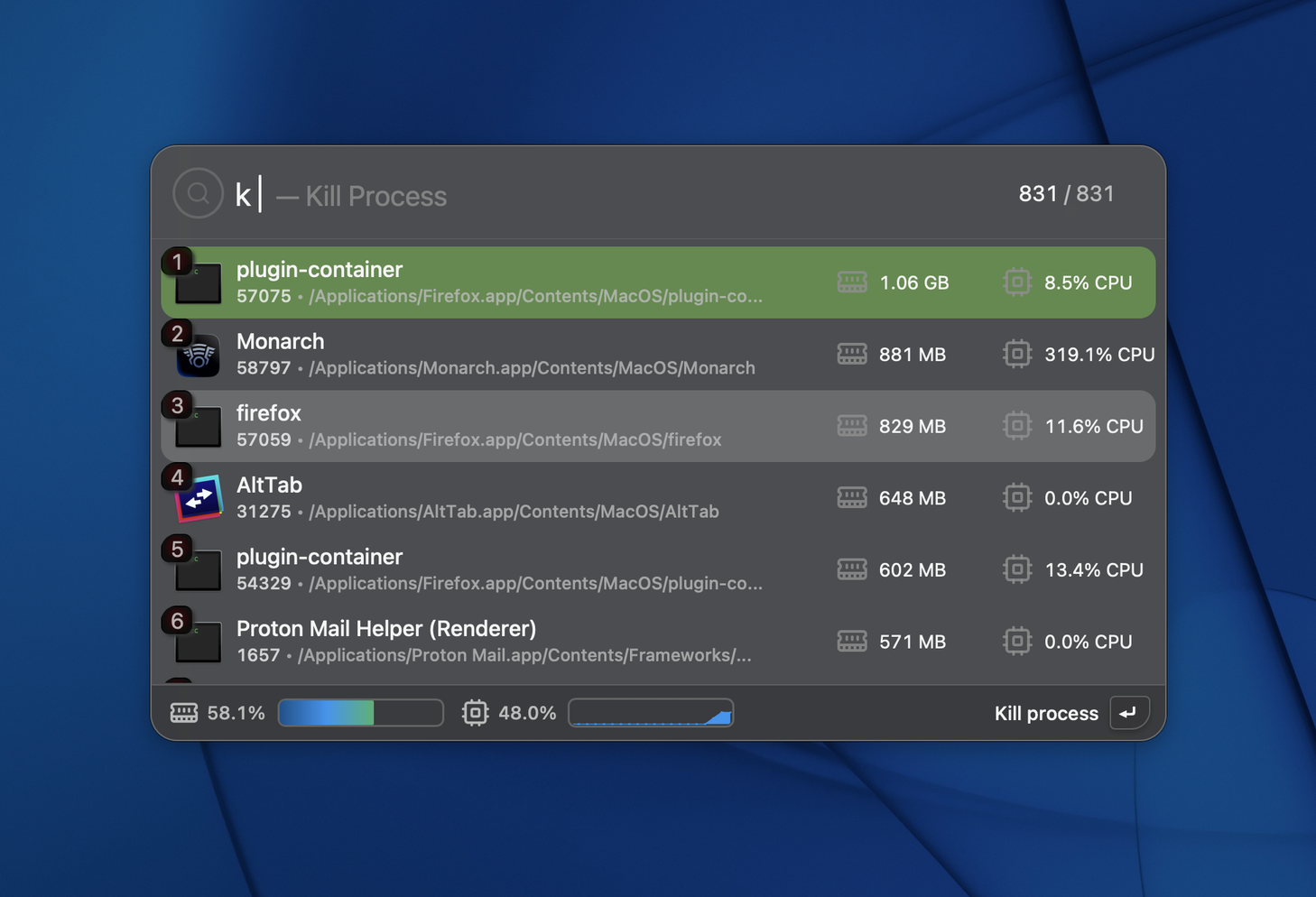Click the CPU usage history graph
This screenshot has width=1316, height=897.
pyautogui.click(x=651, y=713)
